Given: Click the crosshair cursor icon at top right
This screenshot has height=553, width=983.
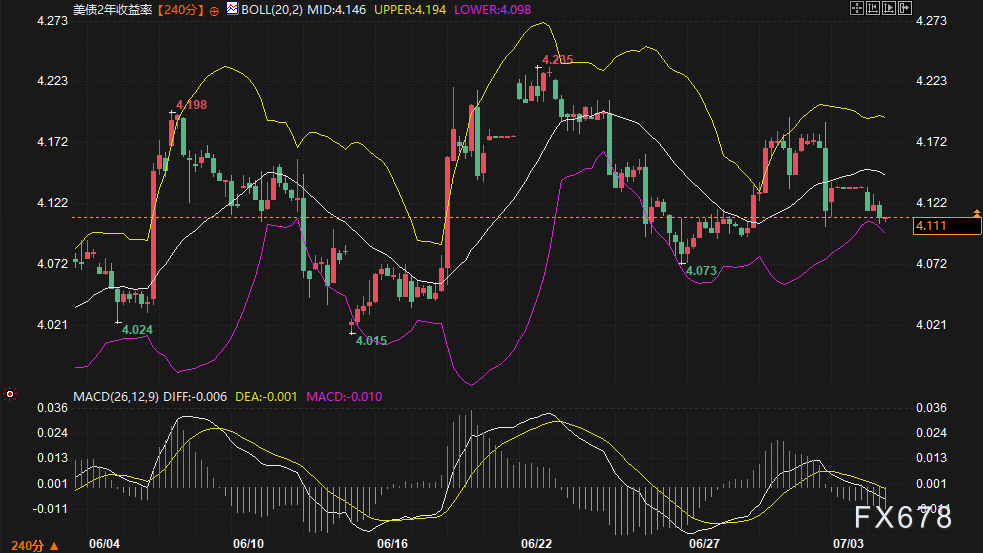Looking at the screenshot, I should coord(856,8).
